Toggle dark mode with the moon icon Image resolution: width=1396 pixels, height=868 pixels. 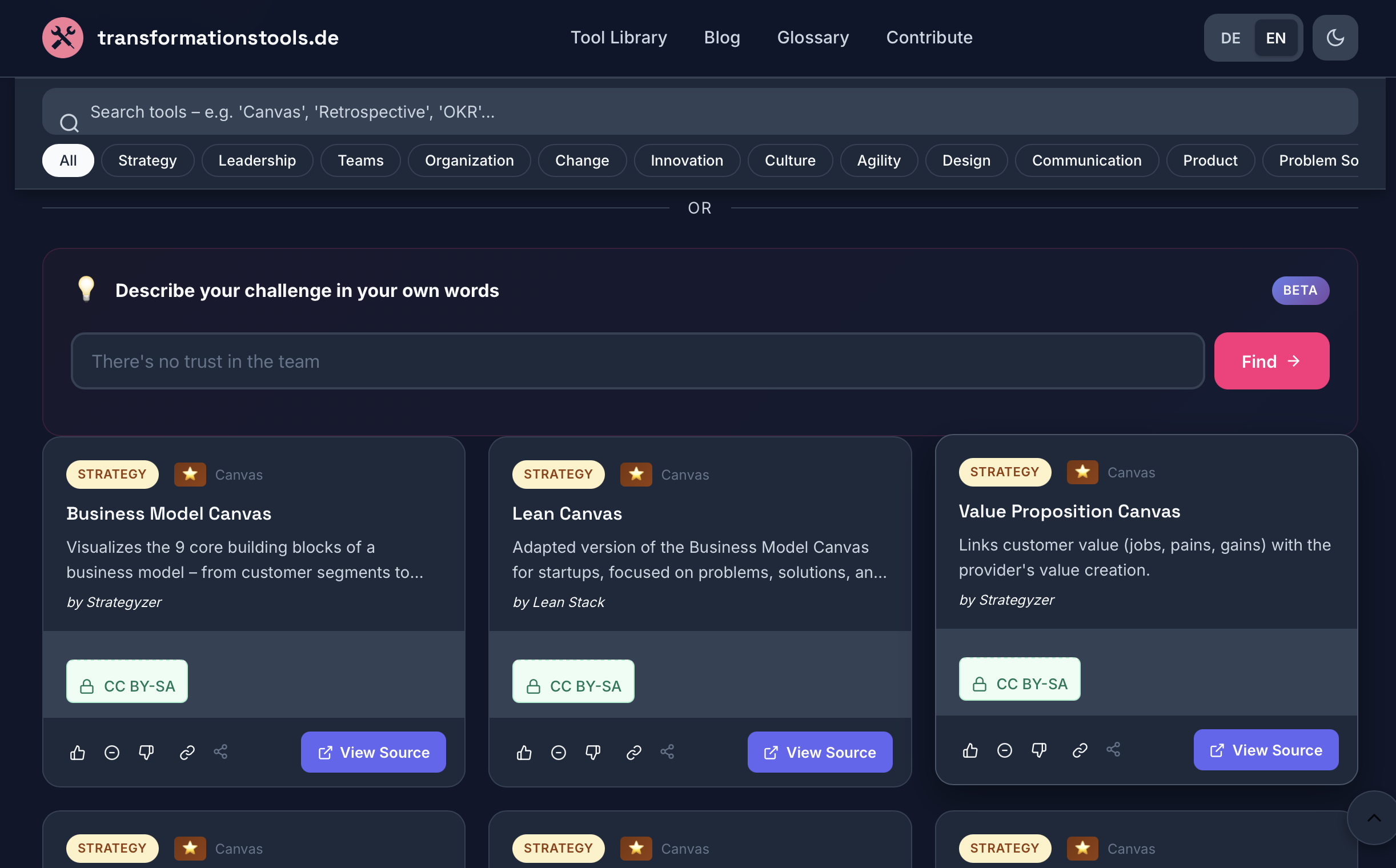pos(1334,37)
